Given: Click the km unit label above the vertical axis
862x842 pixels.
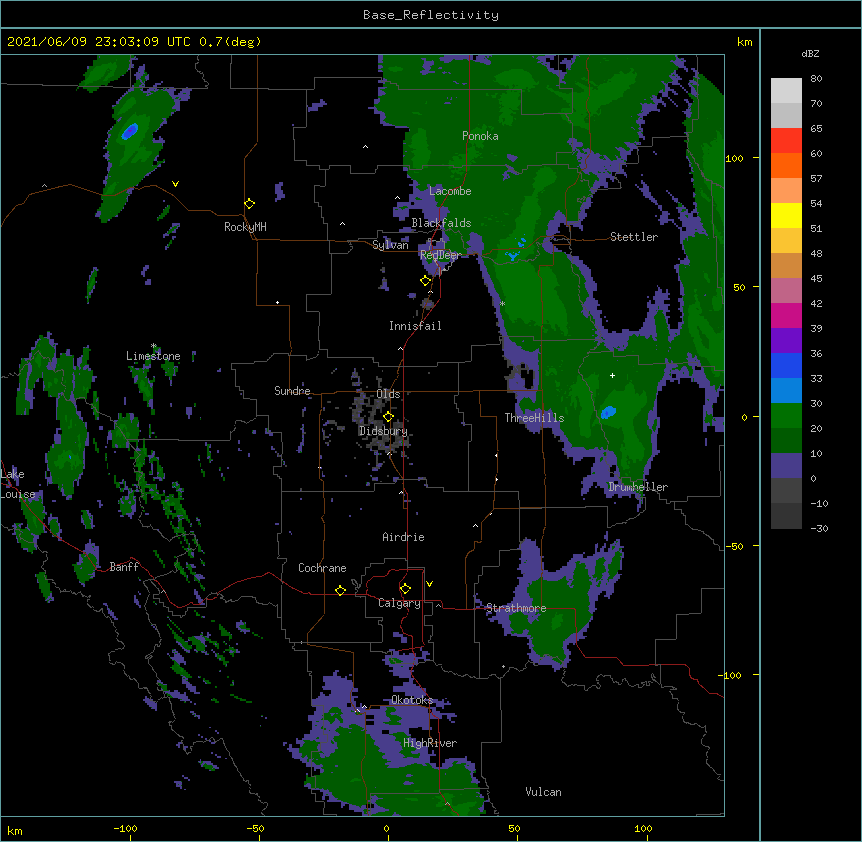Looking at the screenshot, I should coord(744,42).
